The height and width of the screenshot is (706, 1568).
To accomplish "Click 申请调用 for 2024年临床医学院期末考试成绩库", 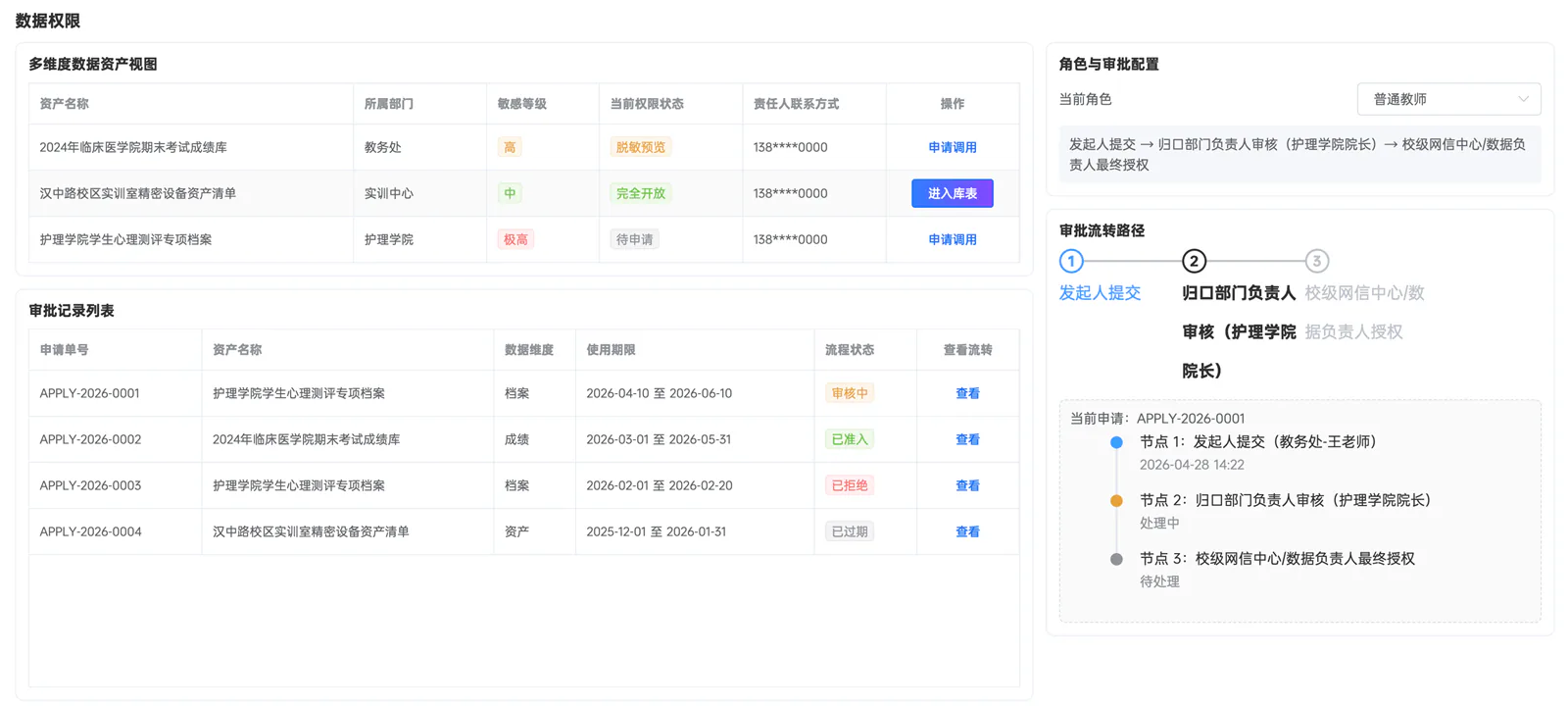I will [x=952, y=147].
